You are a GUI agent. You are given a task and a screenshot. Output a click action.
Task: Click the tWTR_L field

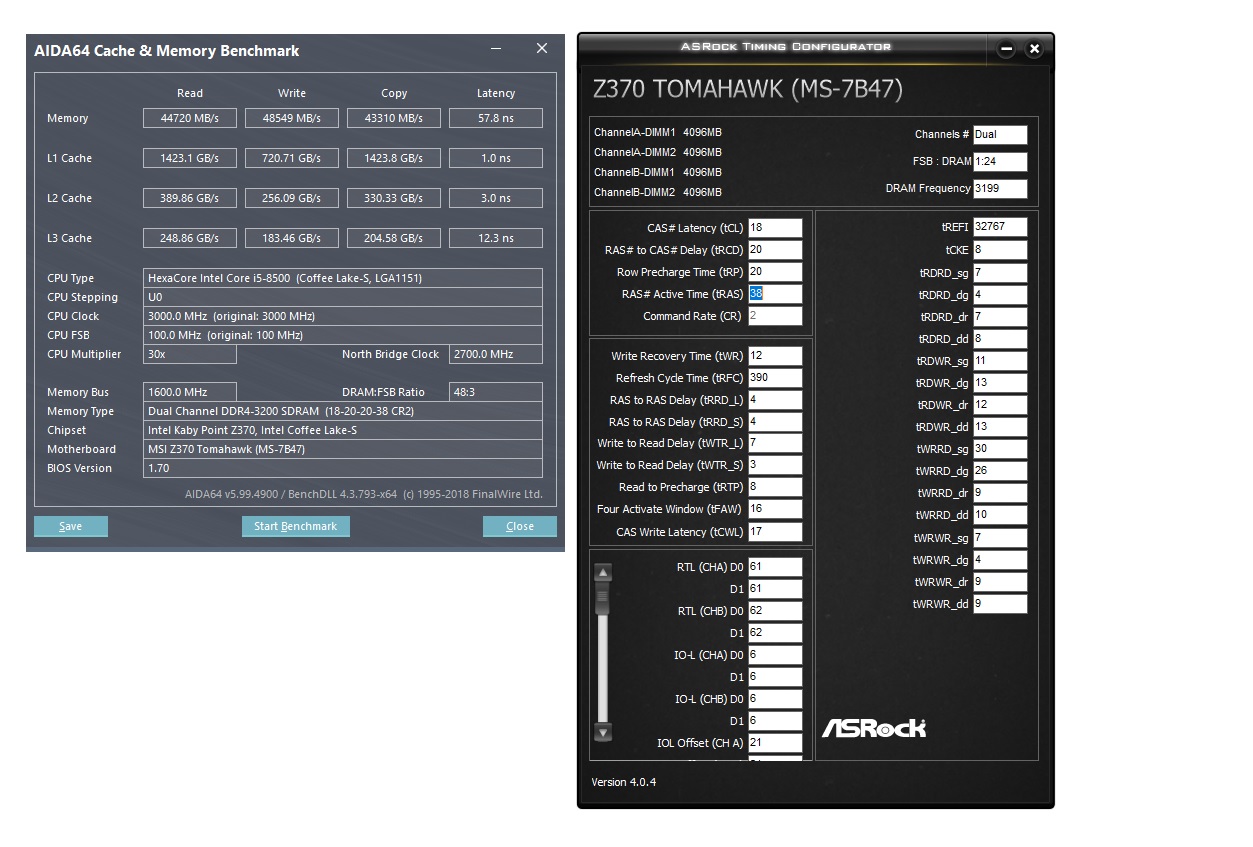tap(775, 443)
